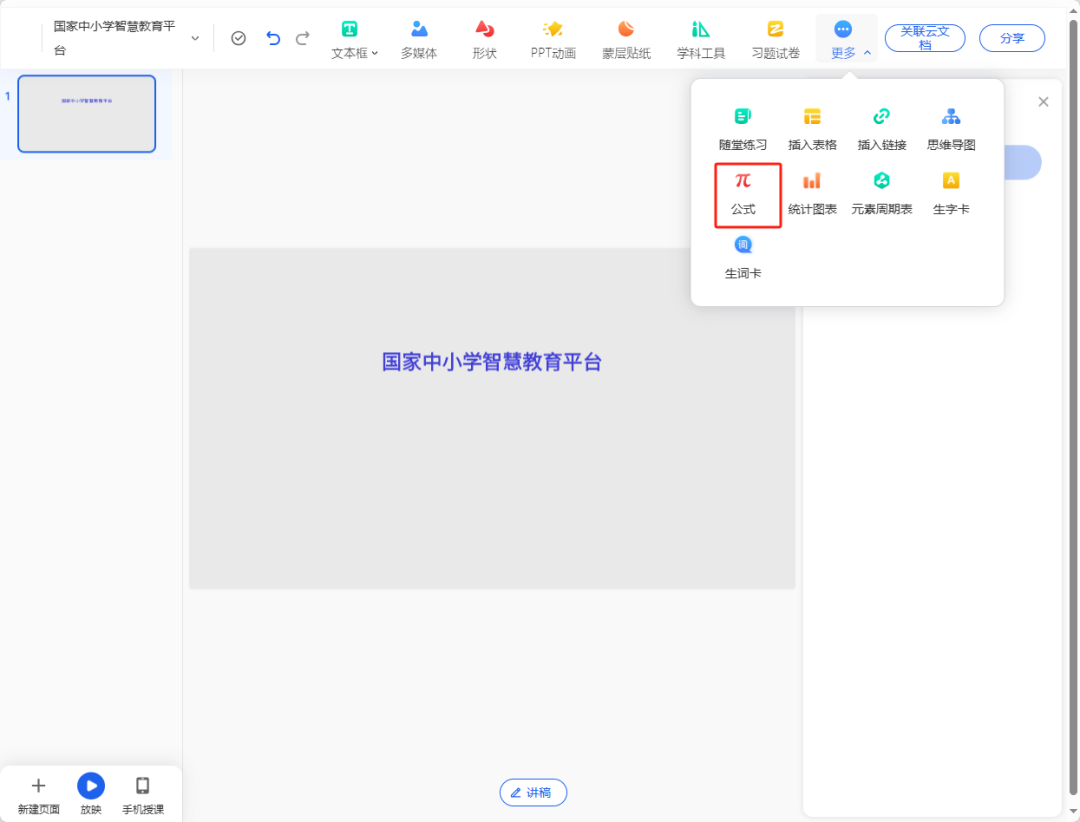The width and height of the screenshot is (1080, 822).
Task: Select 随堂练习 from the more menu
Action: pos(743,127)
